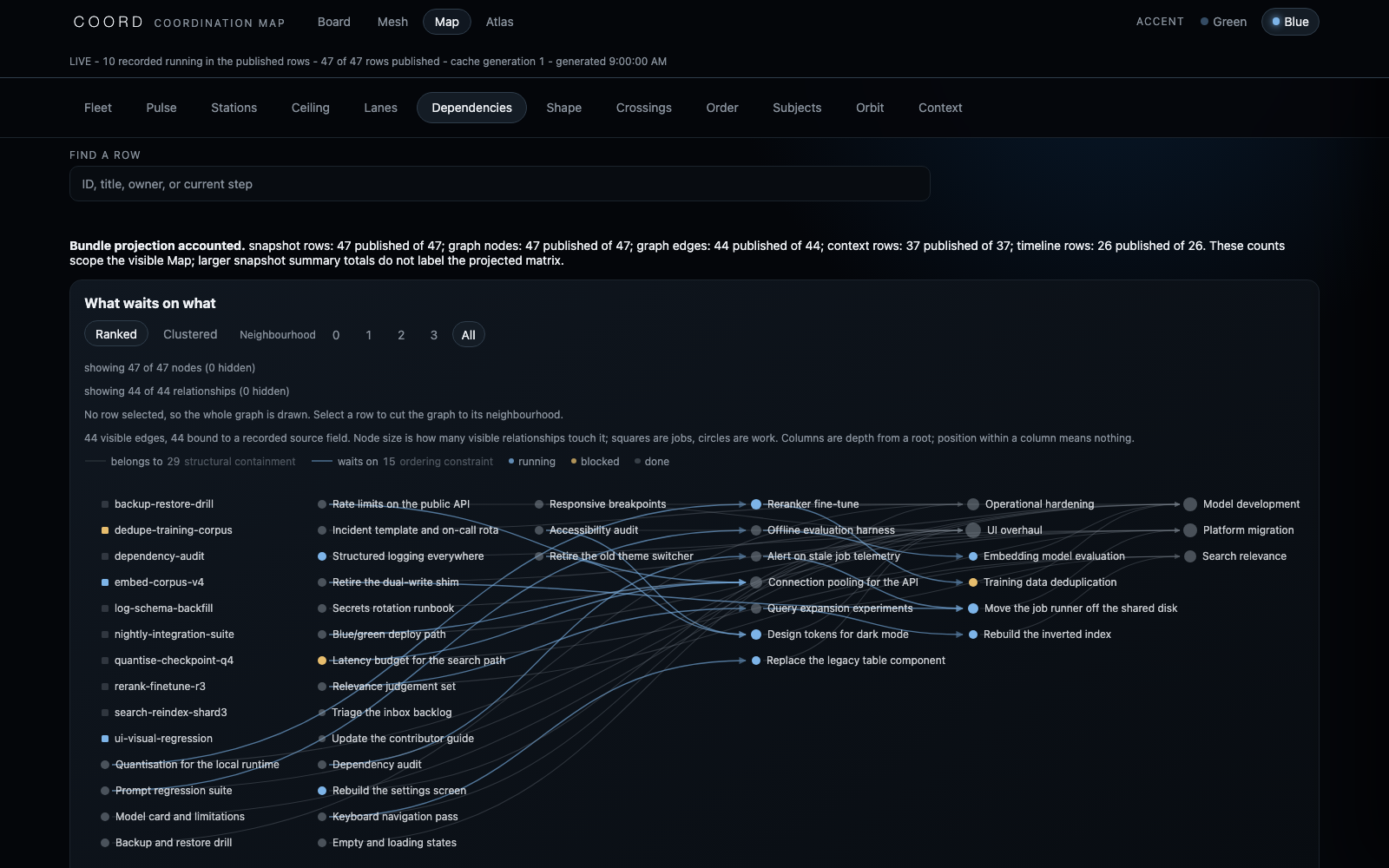Click the 'nightly-integration-suite' label
This screenshot has width=1389, height=868.
(x=174, y=635)
